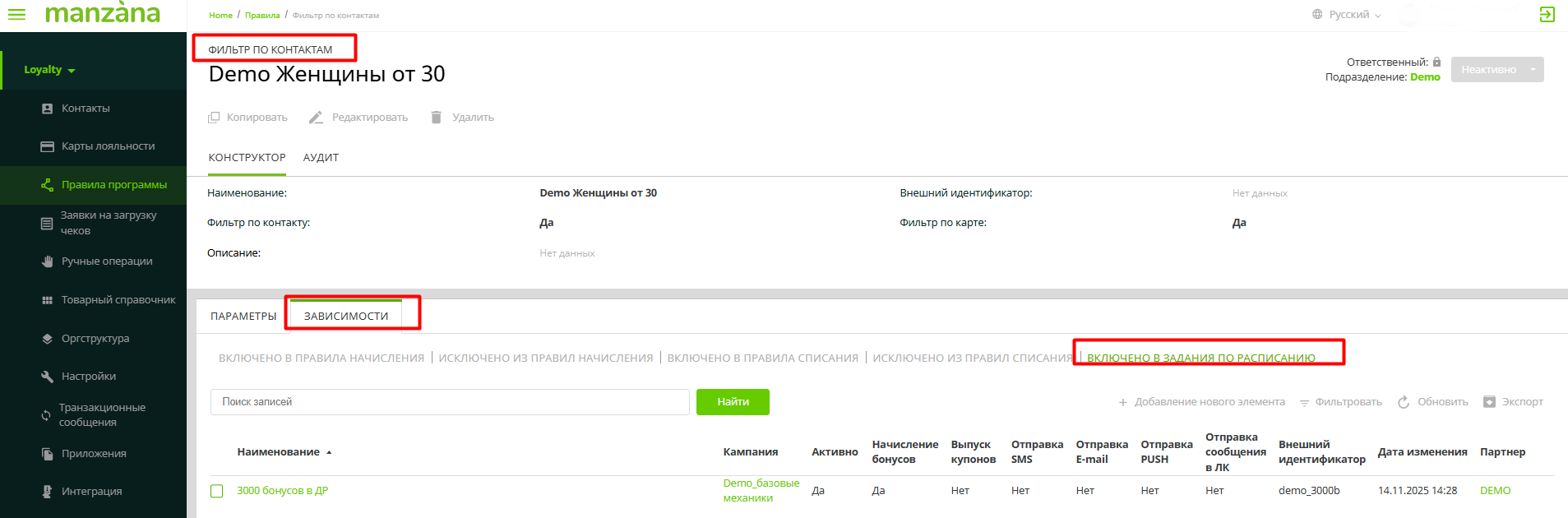
Task: Sort by the Наименование column header
Action: (x=279, y=452)
